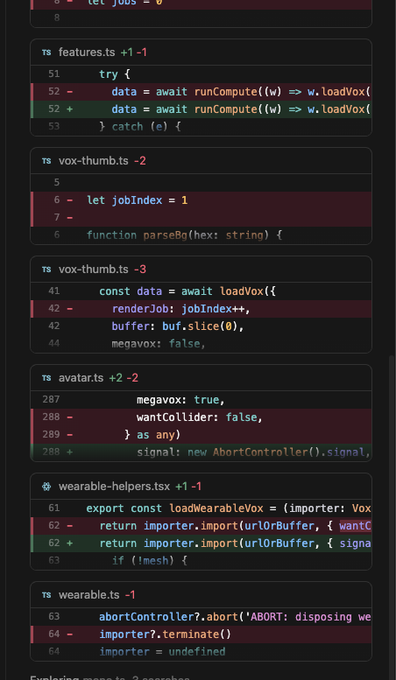Select removed 'renderJob: jobIndex++,' line
396x680 pixels.
tap(201, 308)
